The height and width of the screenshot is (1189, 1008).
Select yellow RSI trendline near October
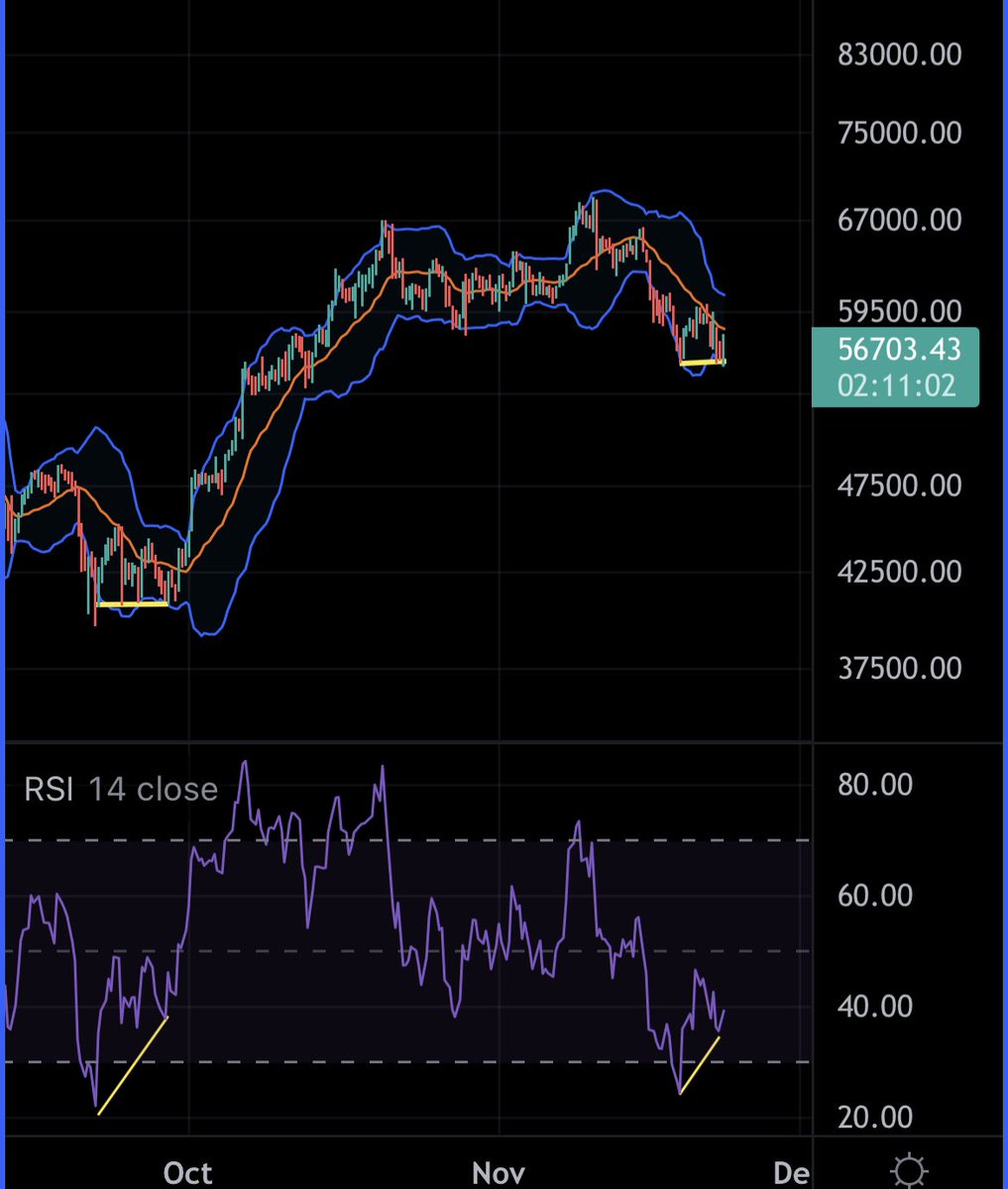[x=133, y=1065]
